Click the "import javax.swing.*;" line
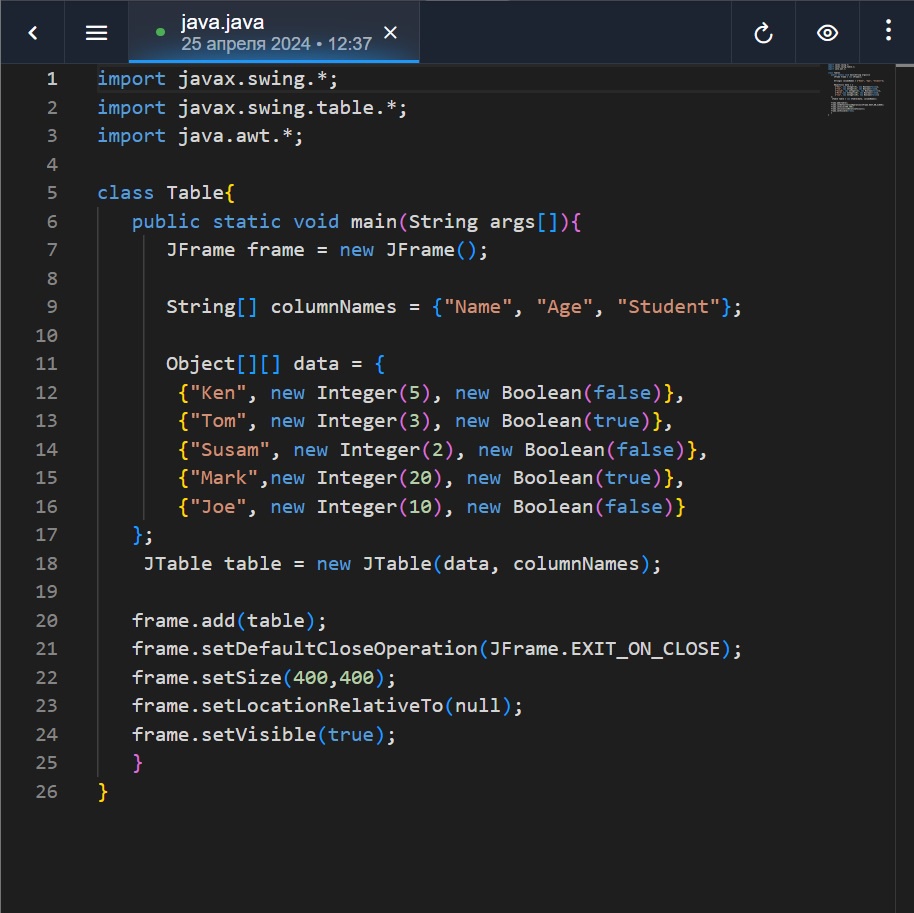The image size is (914, 913). click(x=217, y=79)
